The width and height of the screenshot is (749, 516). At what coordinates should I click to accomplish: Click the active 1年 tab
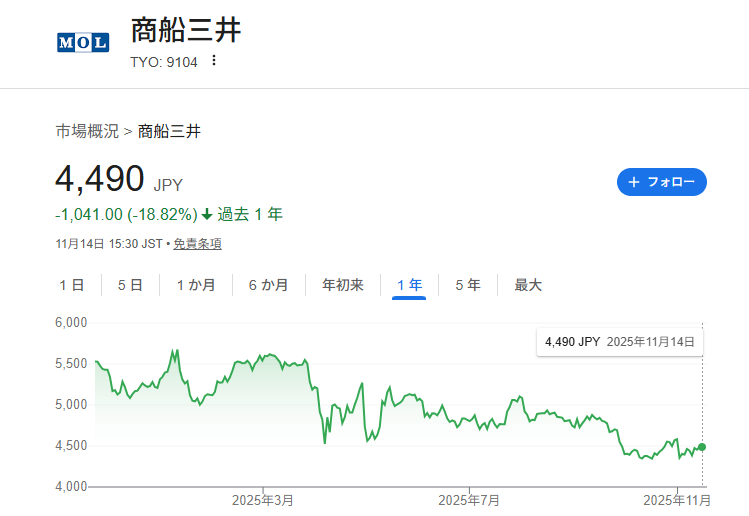[409, 285]
